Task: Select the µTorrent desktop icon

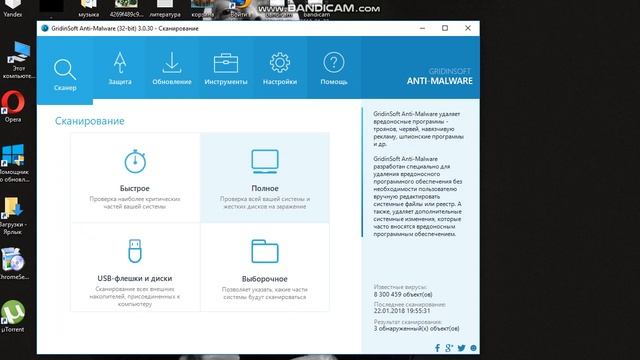Action: (x=13, y=316)
